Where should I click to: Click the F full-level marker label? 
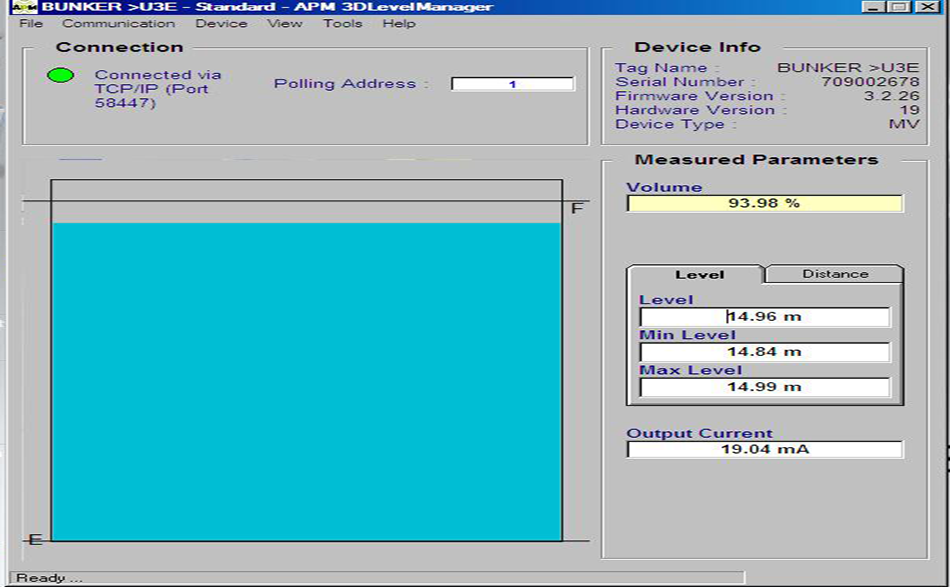point(577,208)
